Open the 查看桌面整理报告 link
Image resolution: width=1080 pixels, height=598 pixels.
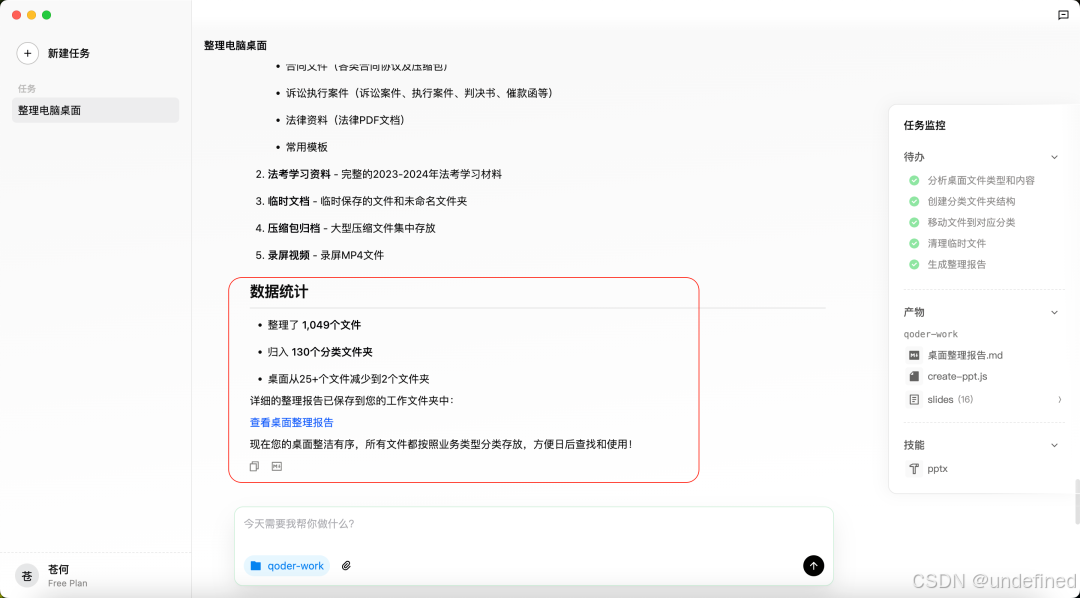291,422
